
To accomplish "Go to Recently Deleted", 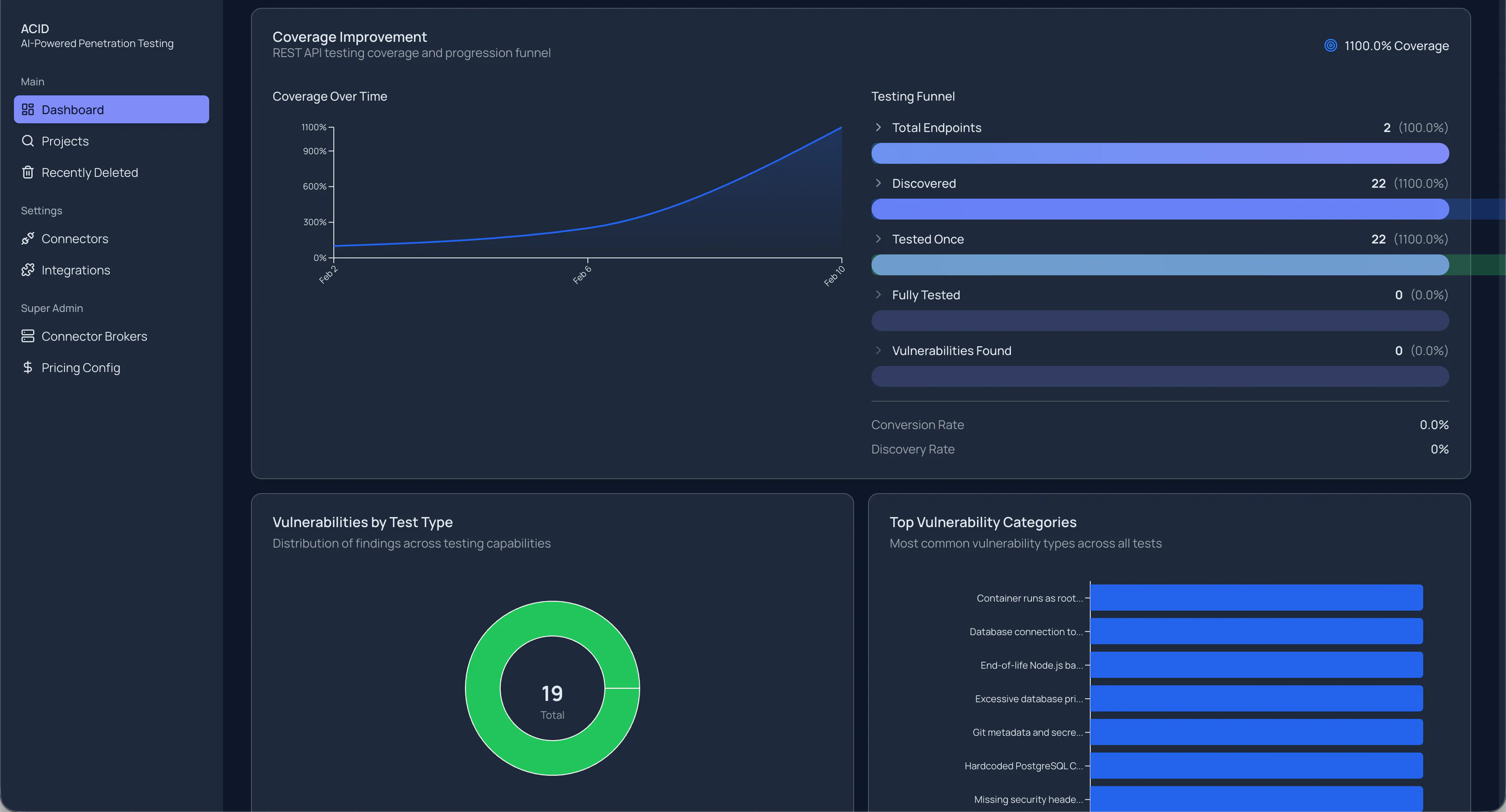I will [x=111, y=172].
